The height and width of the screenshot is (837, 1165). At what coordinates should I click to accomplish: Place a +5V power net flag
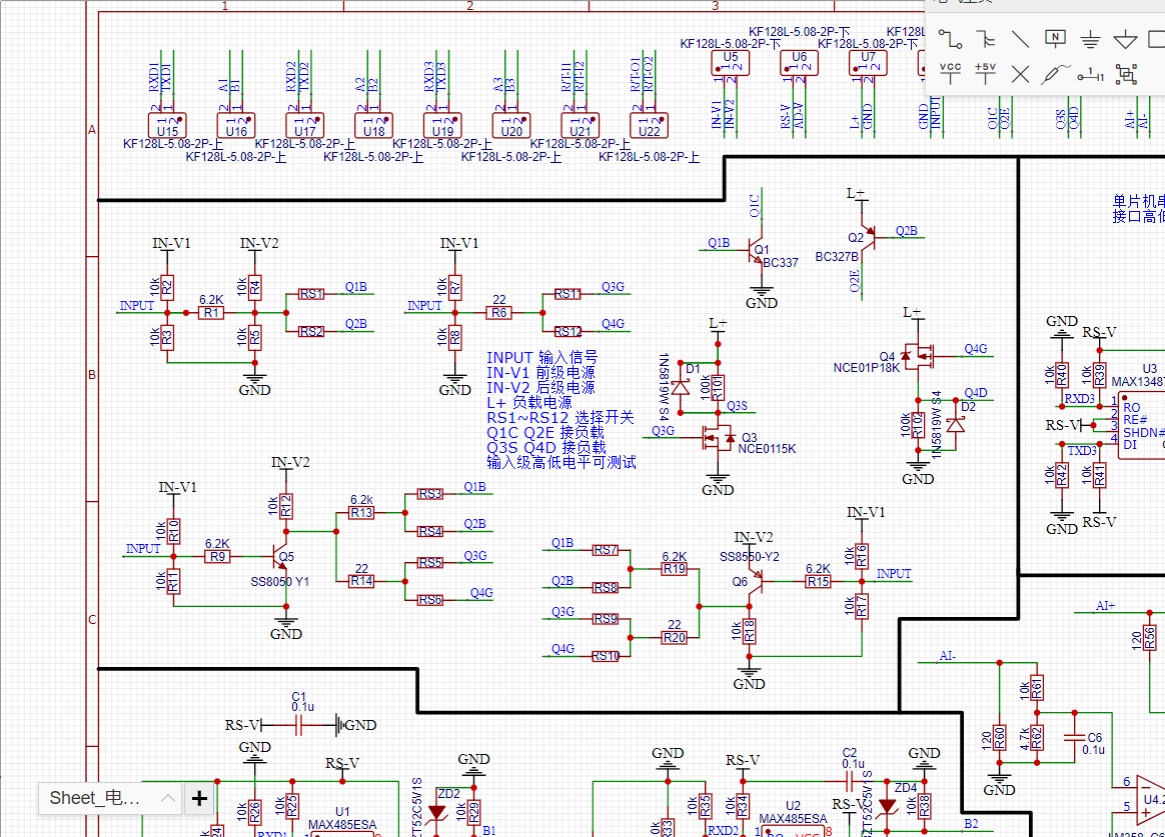tap(985, 73)
